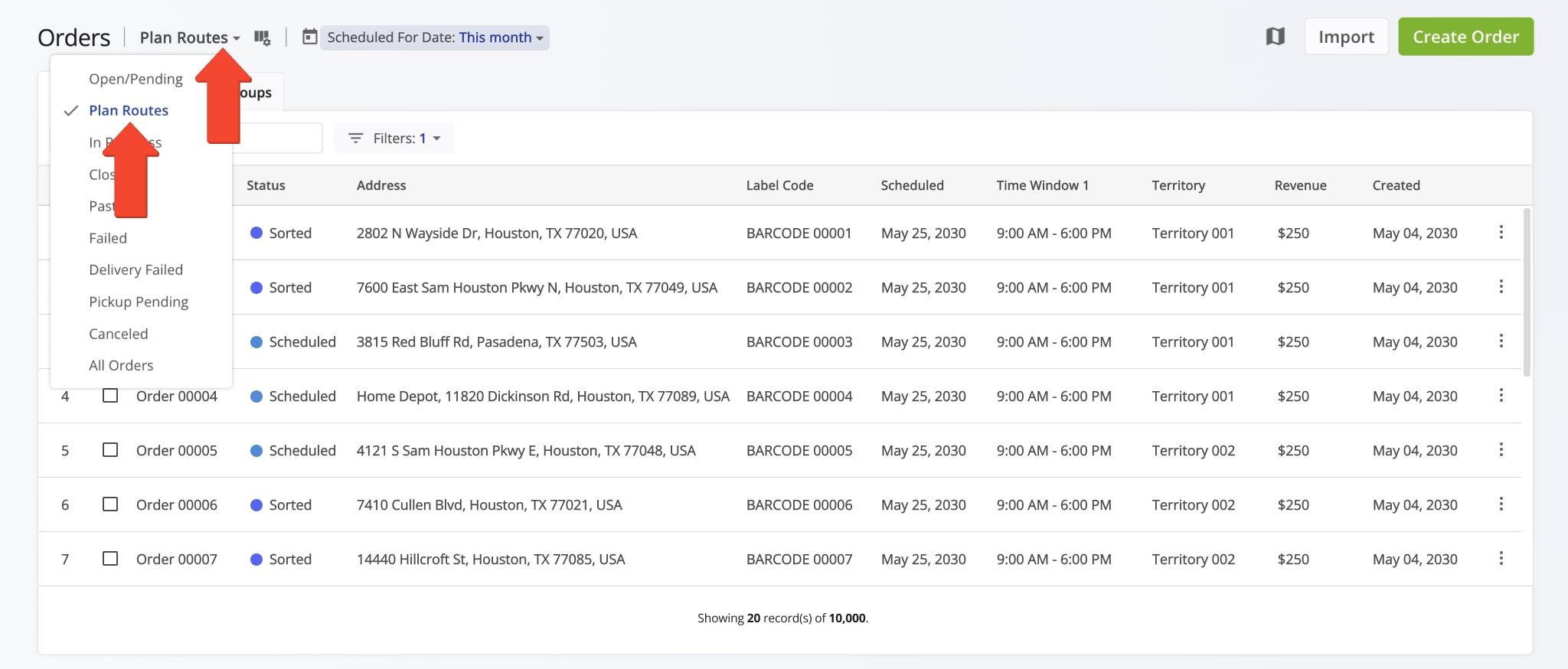Click address 2802 N Wayside Dr, Houston
This screenshot has height=669, width=1568.
click(x=497, y=233)
